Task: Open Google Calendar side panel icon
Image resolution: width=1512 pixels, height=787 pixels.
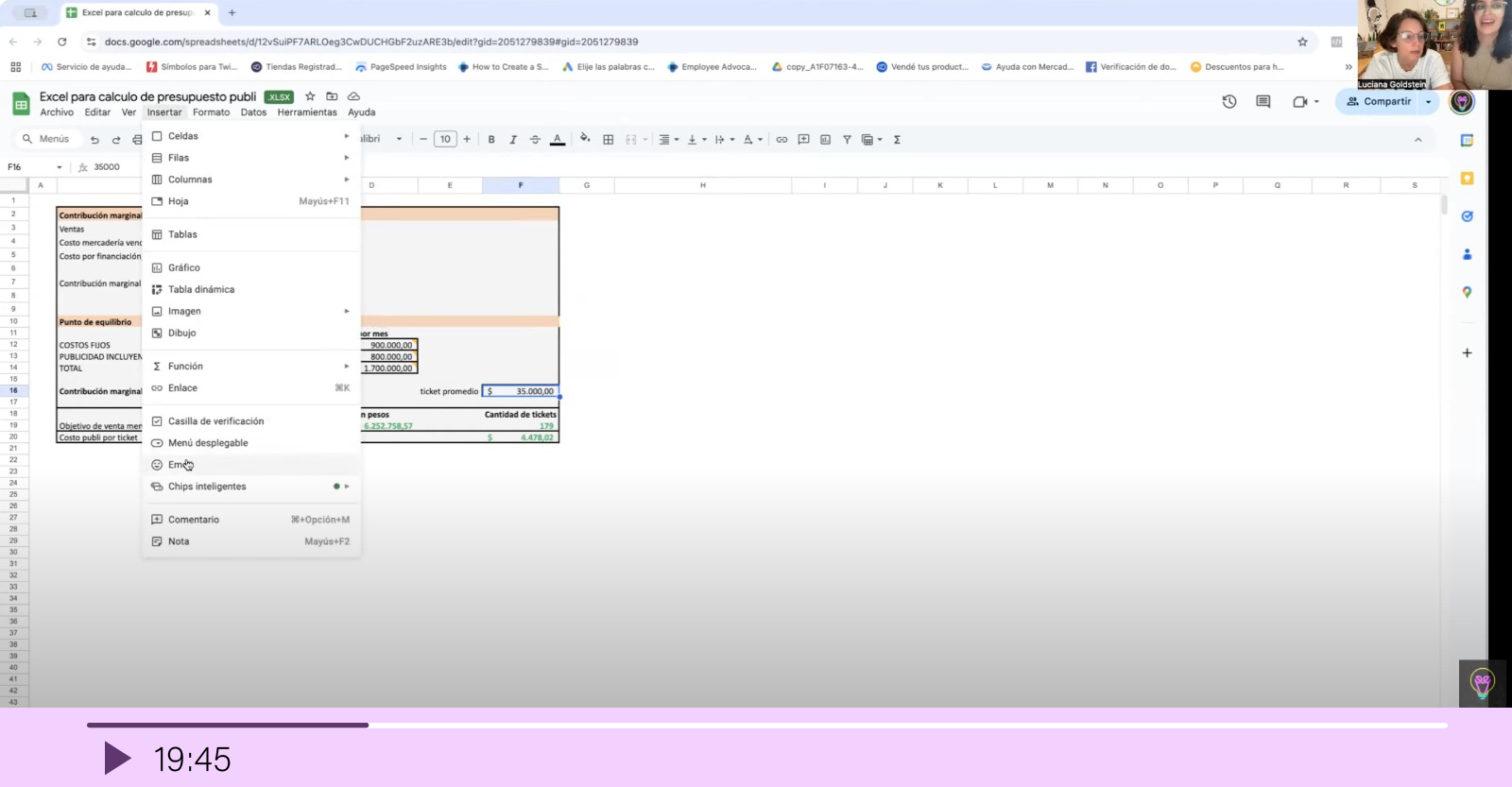Action: (x=1467, y=141)
